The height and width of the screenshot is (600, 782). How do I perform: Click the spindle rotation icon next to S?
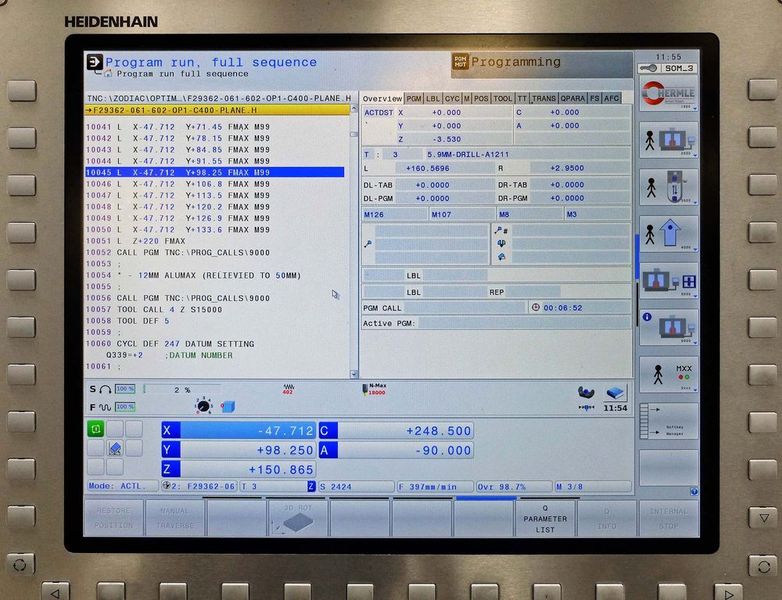pos(105,390)
